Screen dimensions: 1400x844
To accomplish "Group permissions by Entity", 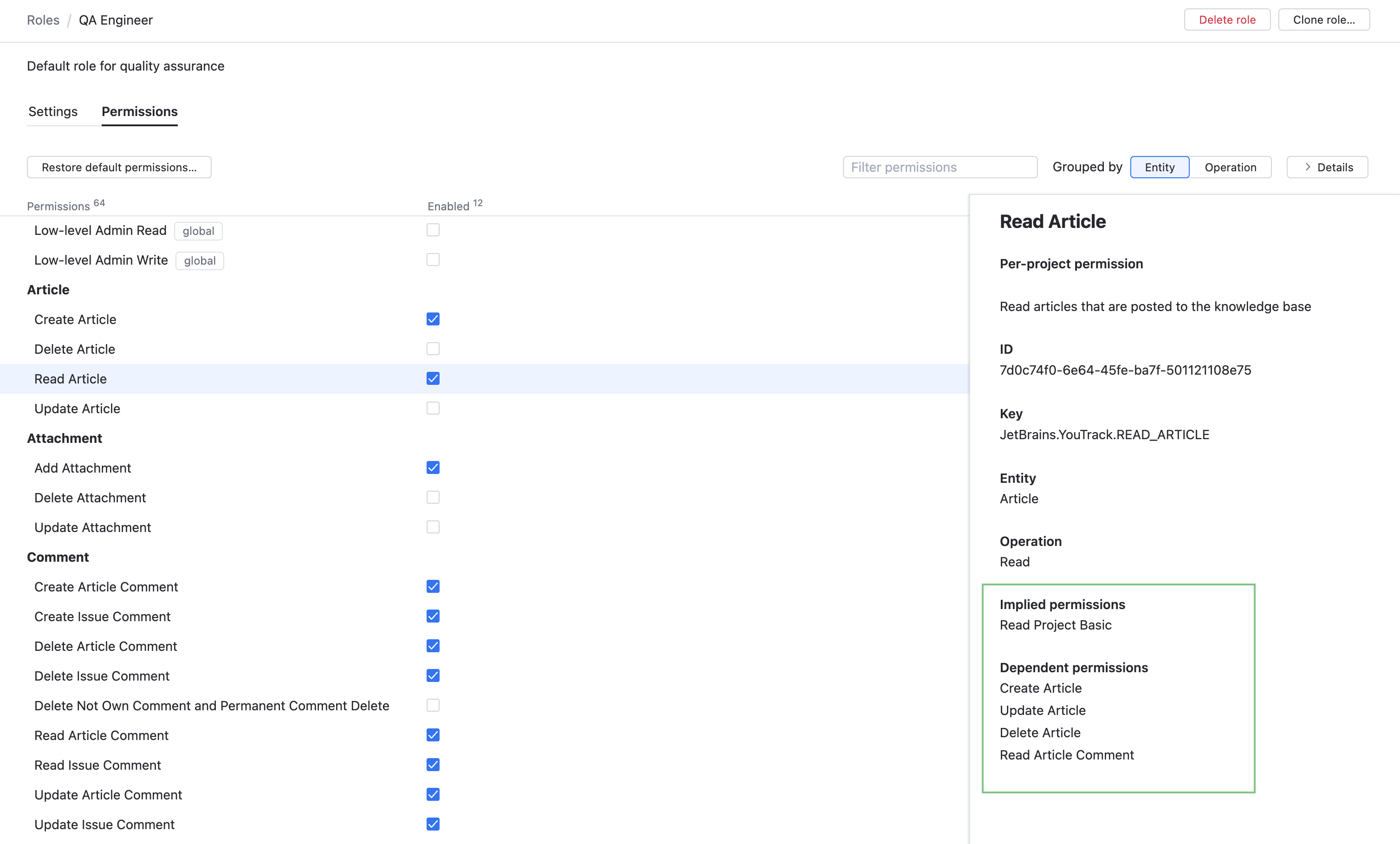I will (1159, 167).
